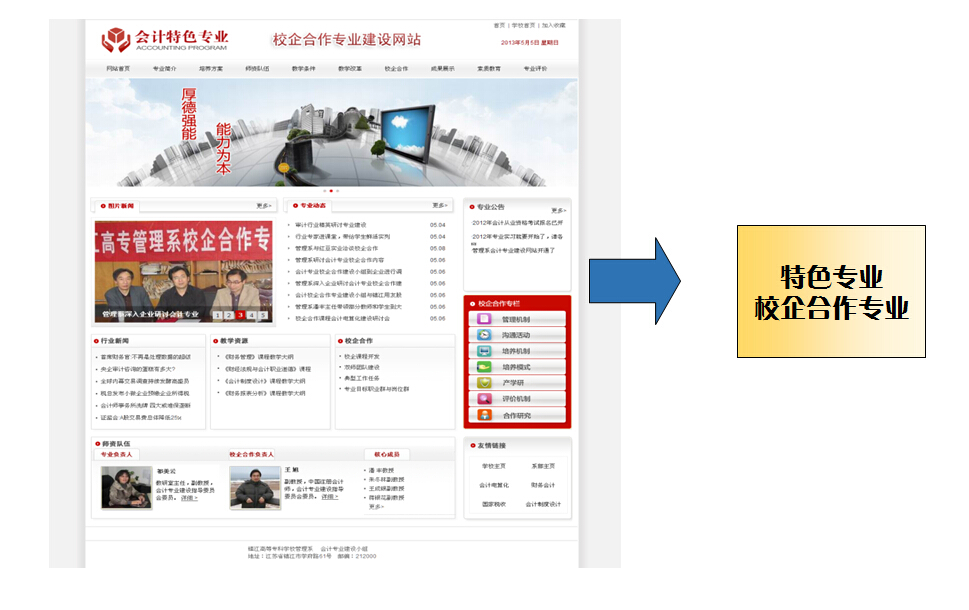The image size is (969, 610).
Task: Click the 沟通活动 clock icon
Action: (484, 335)
